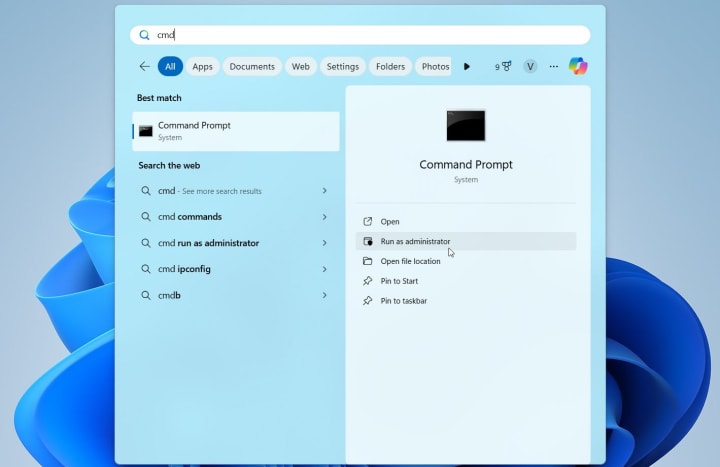Expand the 'cmd run as administrator' chevron
Viewport: 720px width, 467px height.
pyautogui.click(x=325, y=243)
